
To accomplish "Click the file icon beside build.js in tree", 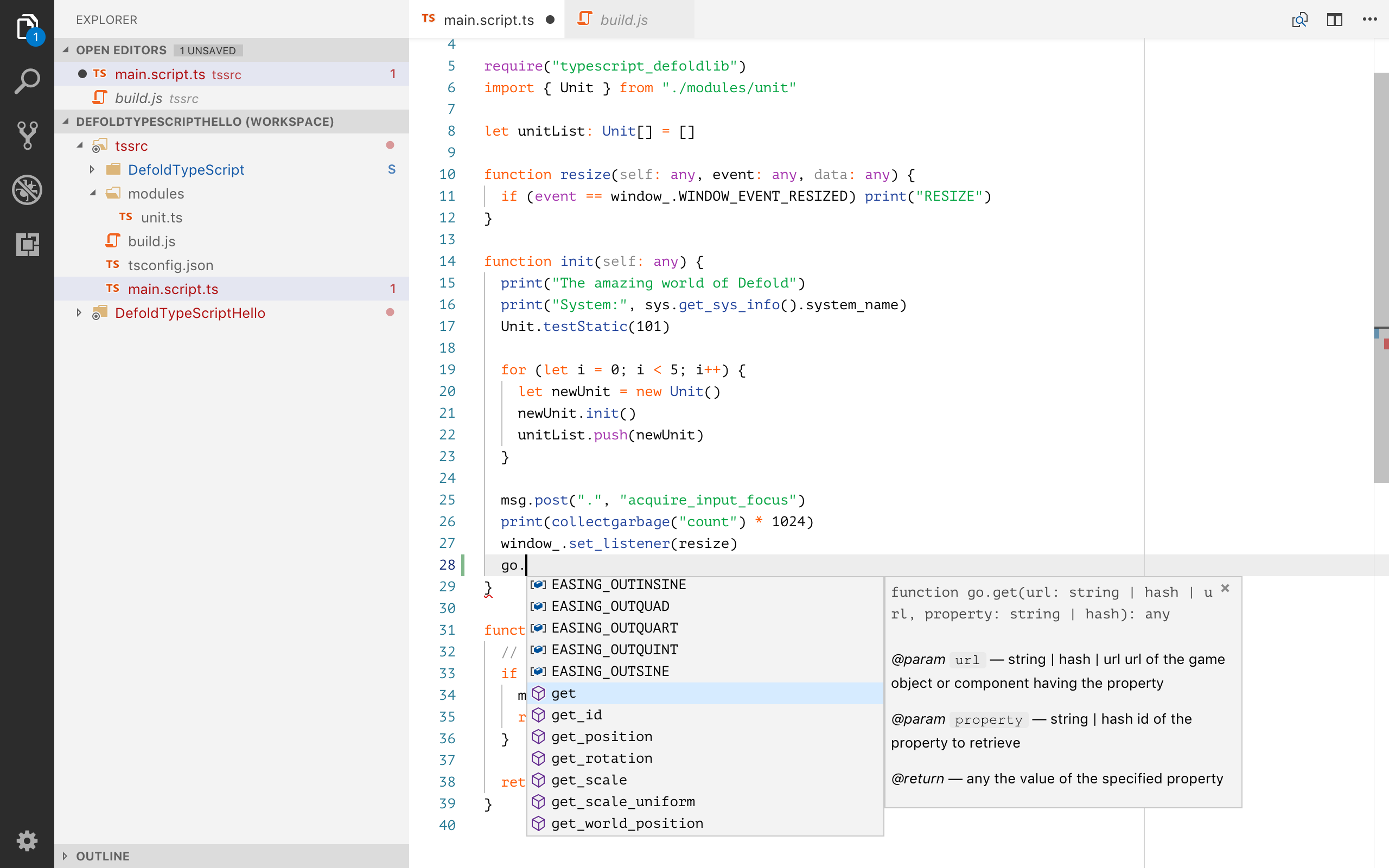I will (x=113, y=240).
